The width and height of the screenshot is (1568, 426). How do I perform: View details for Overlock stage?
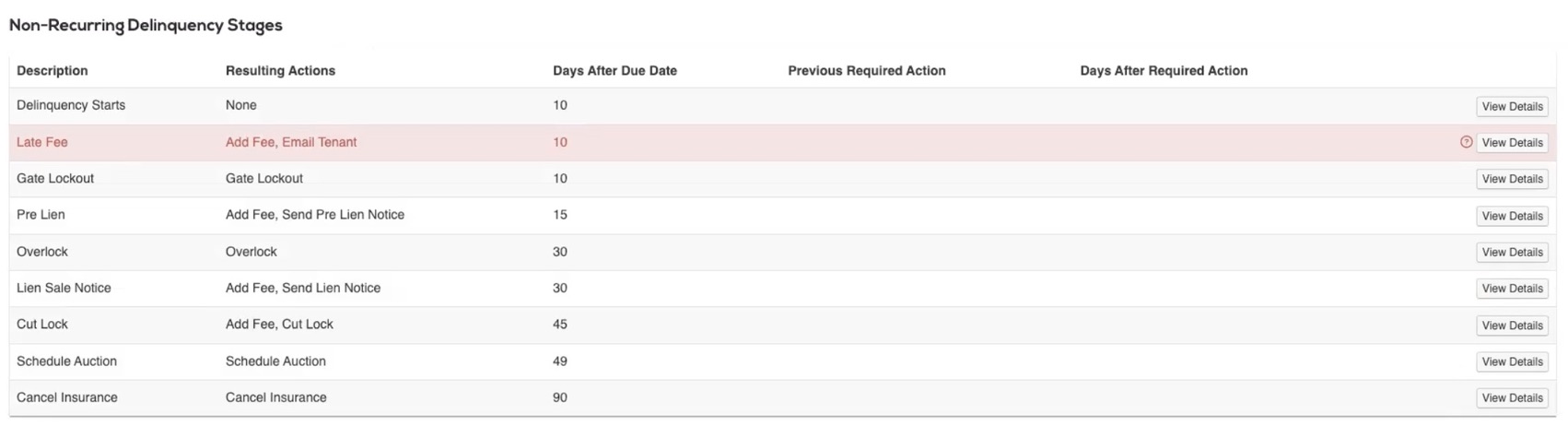[x=1512, y=252]
